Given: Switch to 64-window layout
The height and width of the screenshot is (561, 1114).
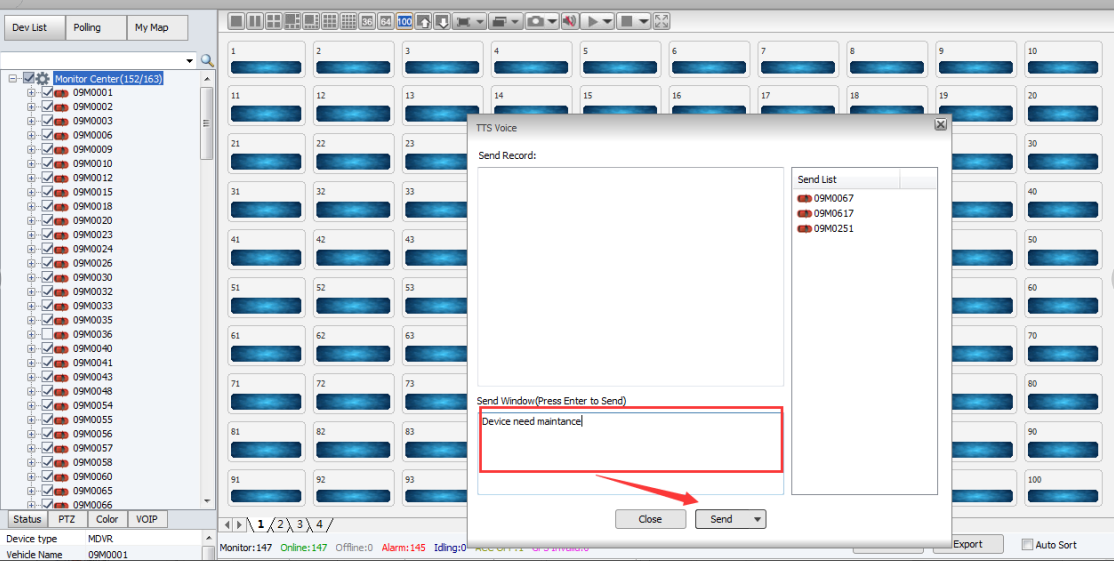Looking at the screenshot, I should point(386,21).
